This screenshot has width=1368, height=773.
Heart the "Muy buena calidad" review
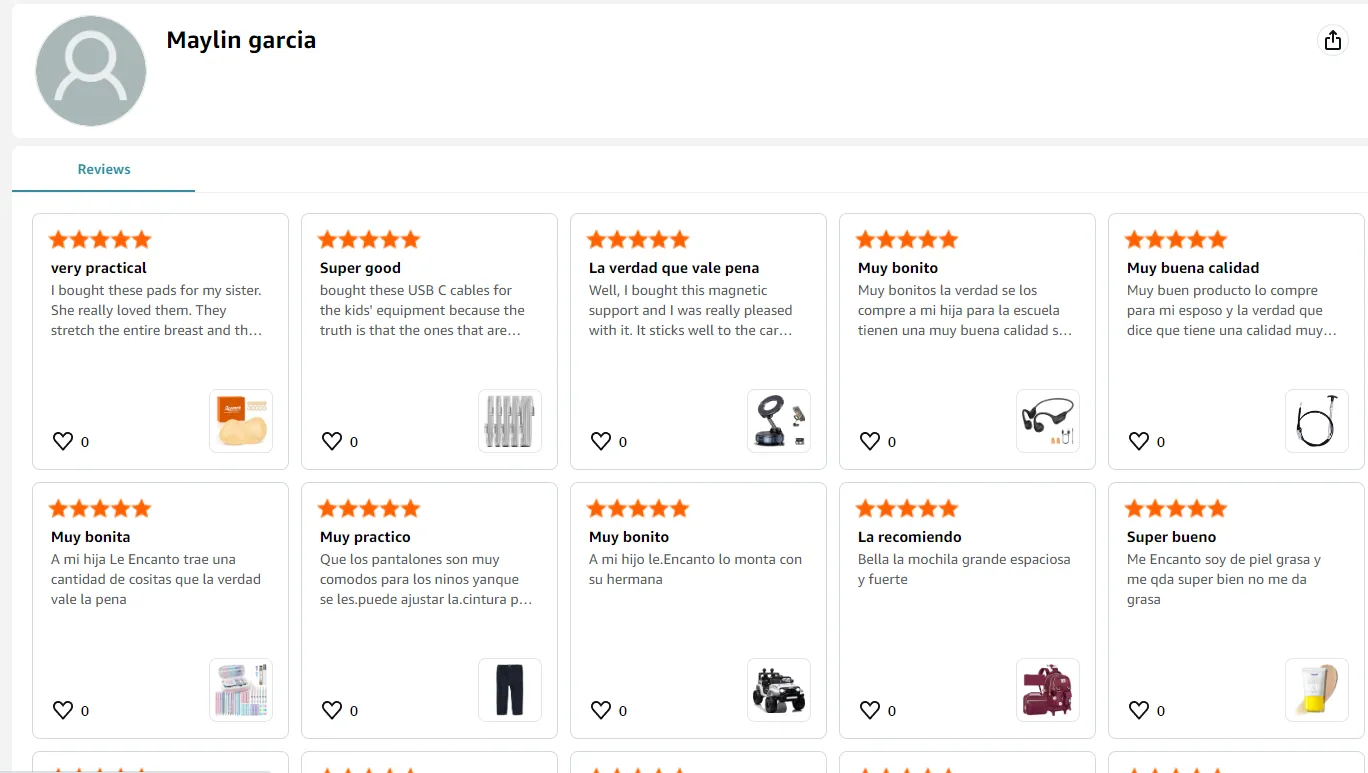click(x=1139, y=441)
